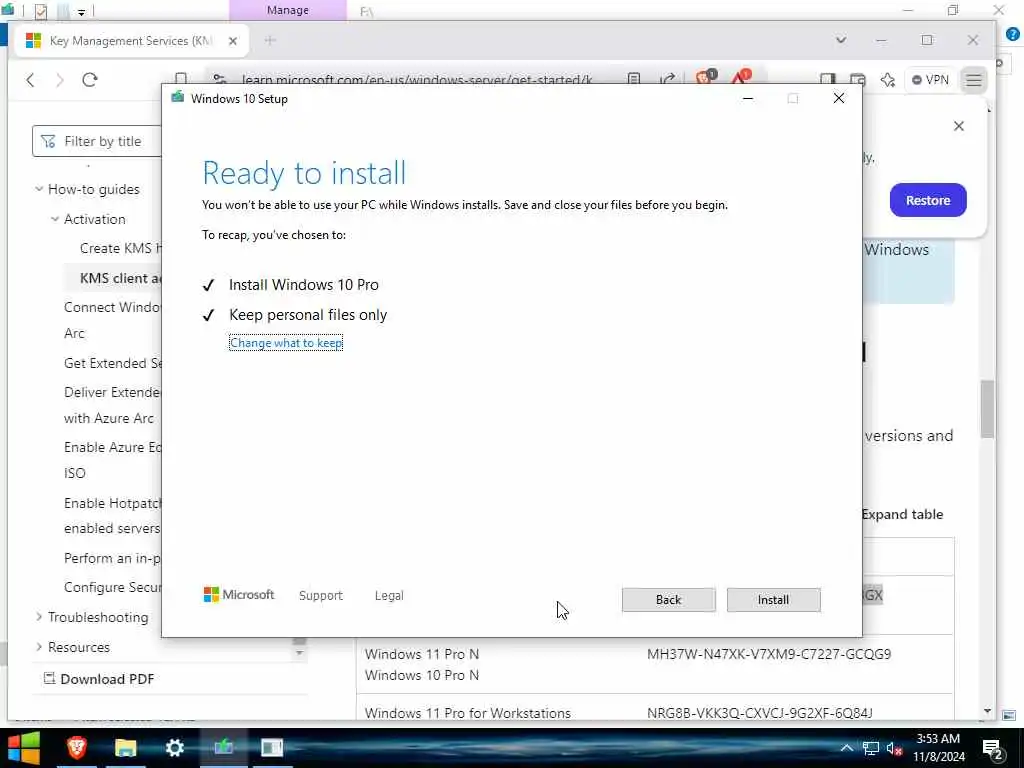
Task: Open the notification center icon
Action: (x=992, y=749)
